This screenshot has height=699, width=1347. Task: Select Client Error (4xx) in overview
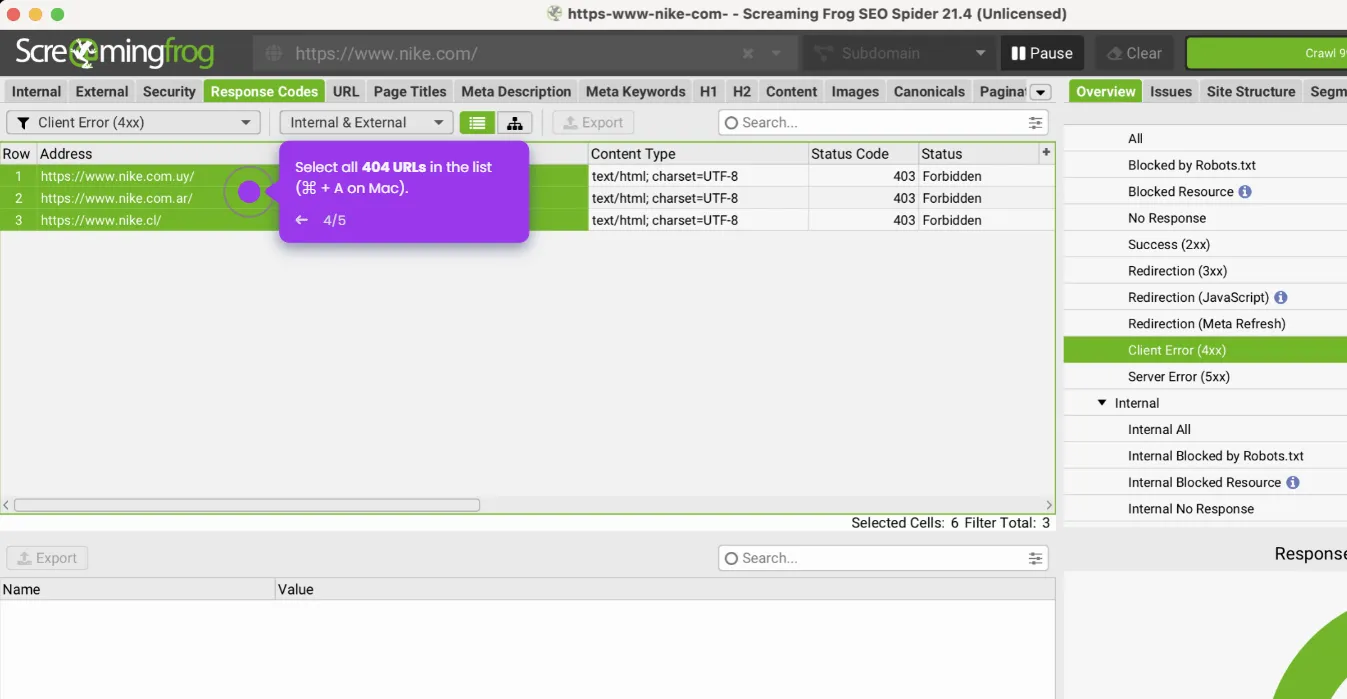[x=1205, y=350]
